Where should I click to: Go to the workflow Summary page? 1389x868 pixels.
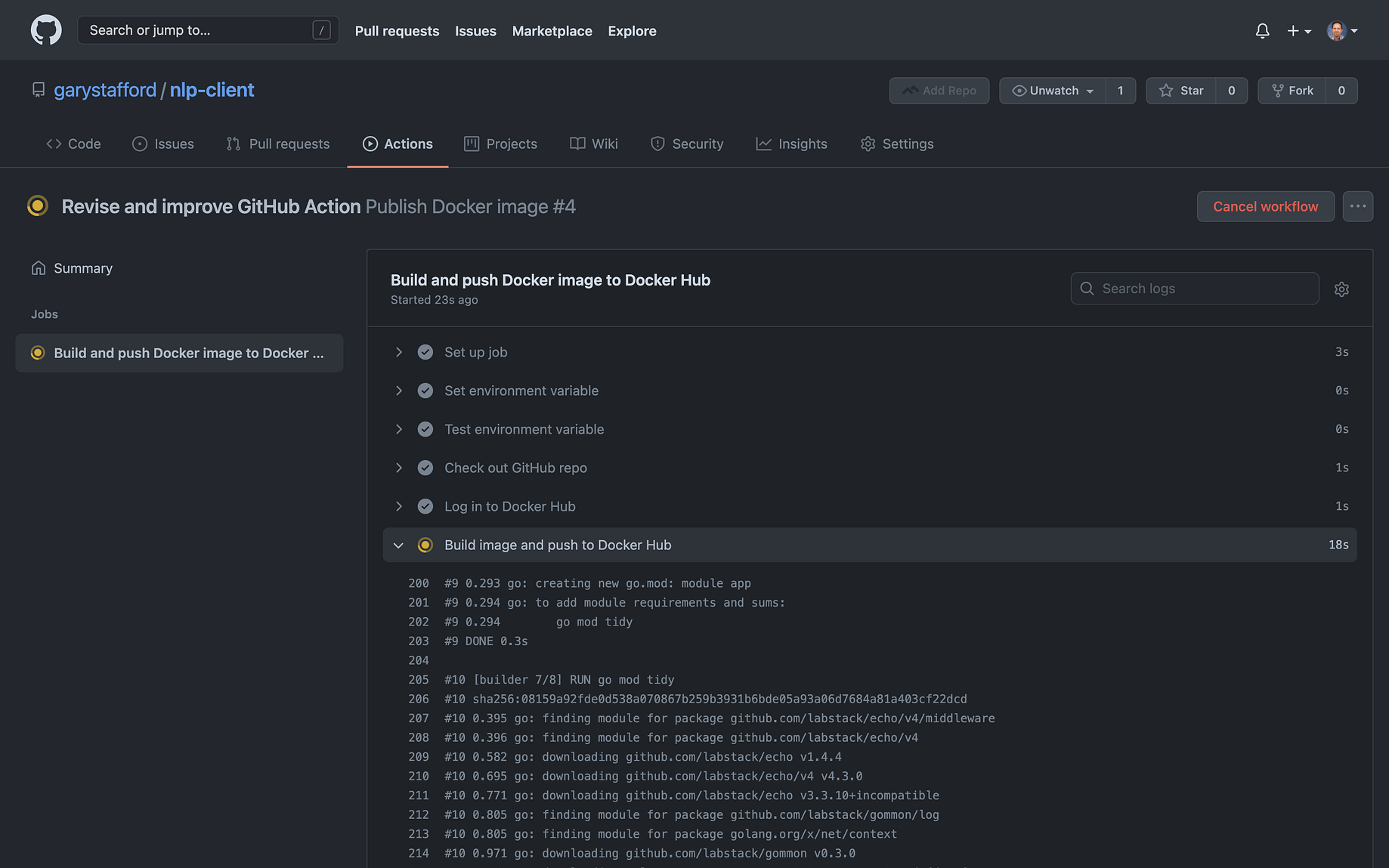(82, 268)
